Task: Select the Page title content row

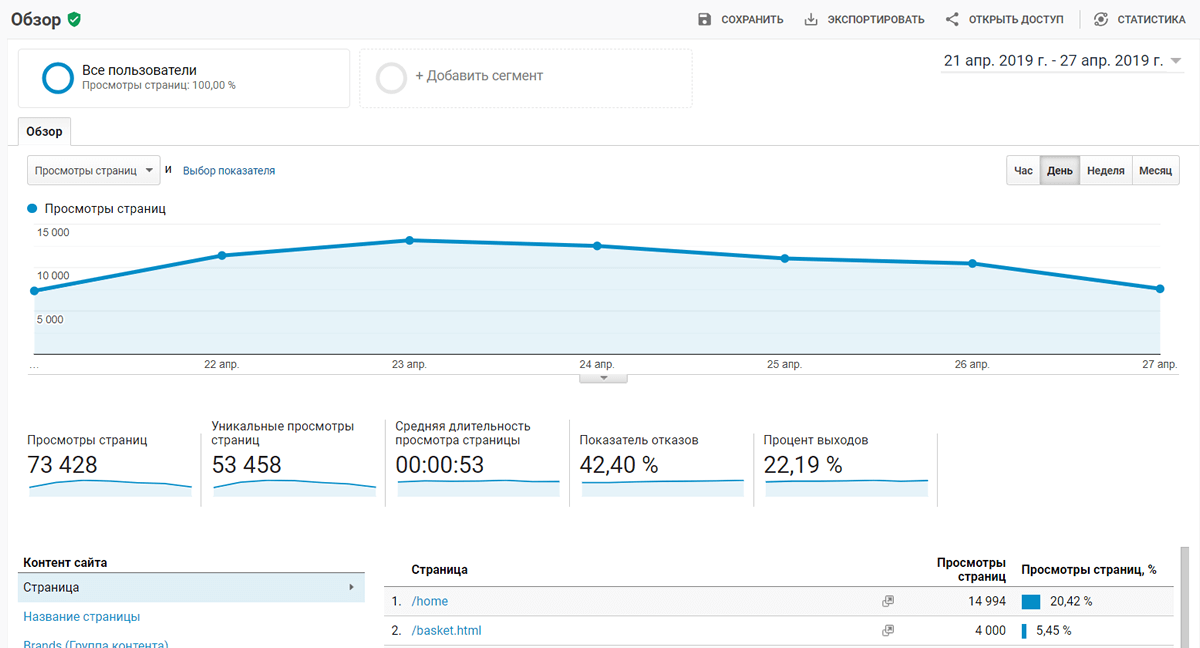Action: point(82,617)
